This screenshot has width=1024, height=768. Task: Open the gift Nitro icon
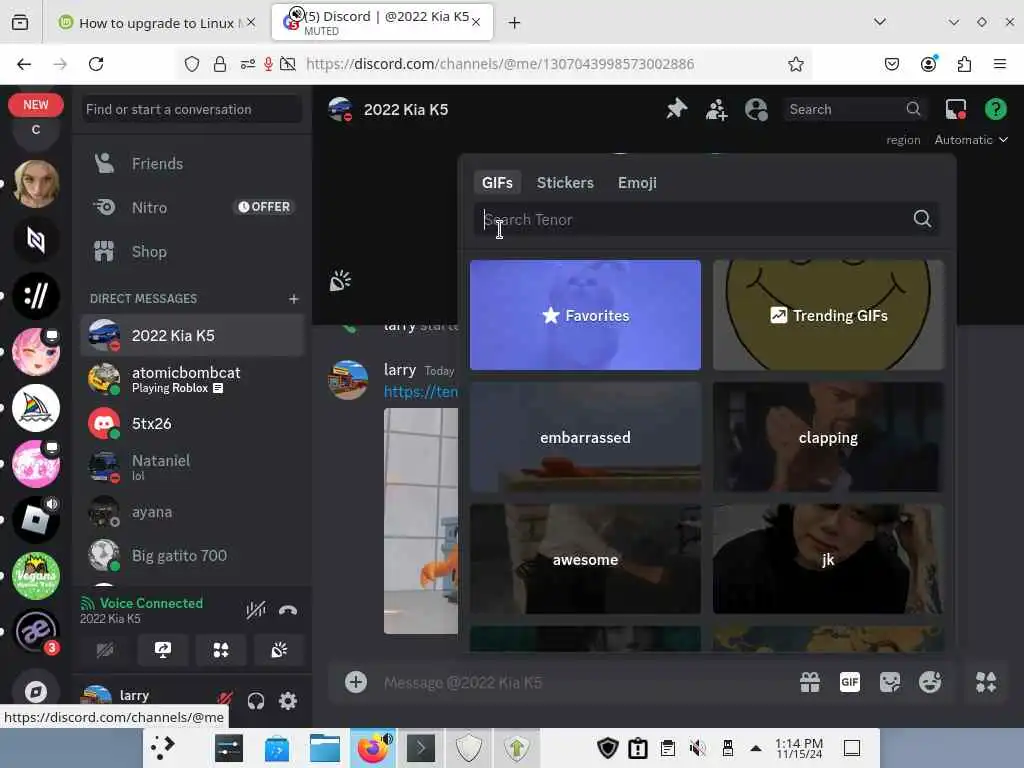tap(810, 682)
